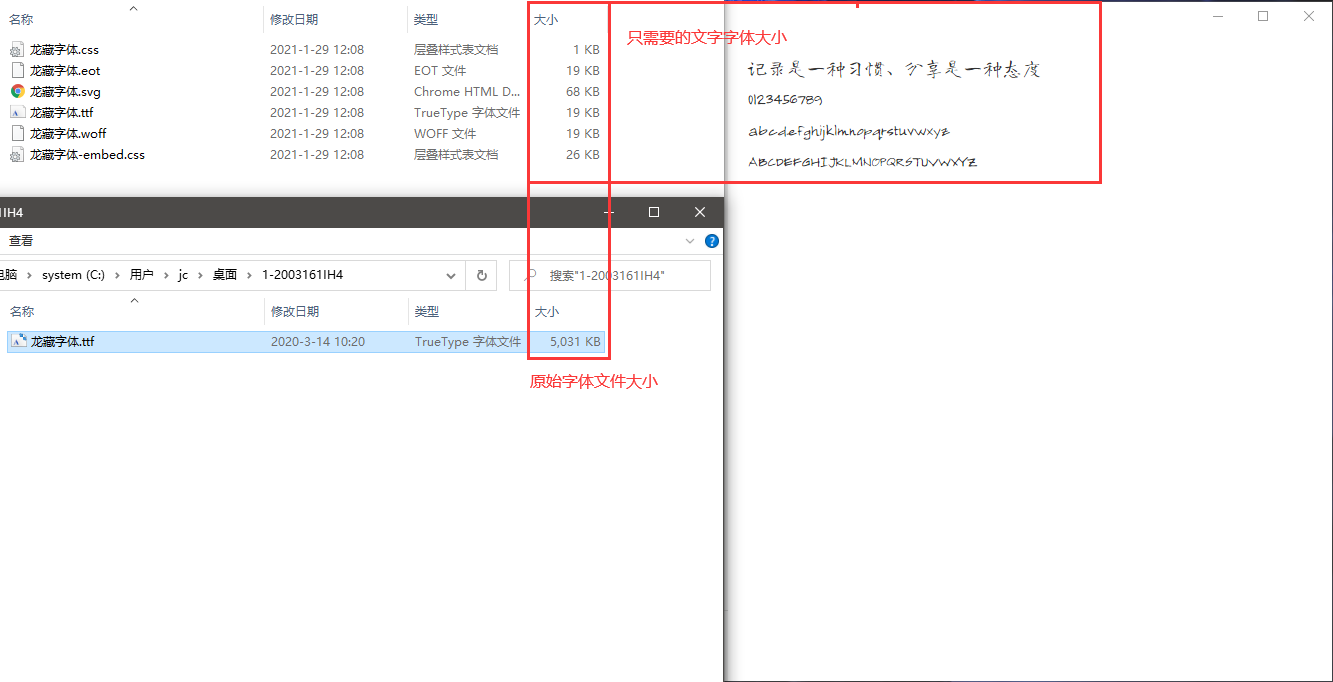Open the 查看 ribbon tab

pyautogui.click(x=21, y=241)
